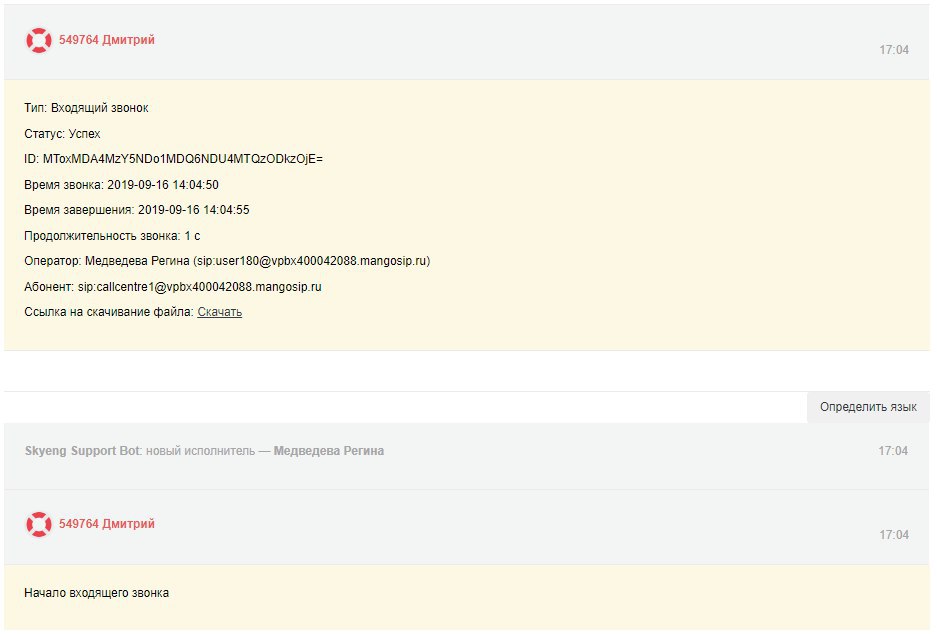Click the 17:04 timestamp of the top message
This screenshot has width=937, height=634.
click(893, 50)
